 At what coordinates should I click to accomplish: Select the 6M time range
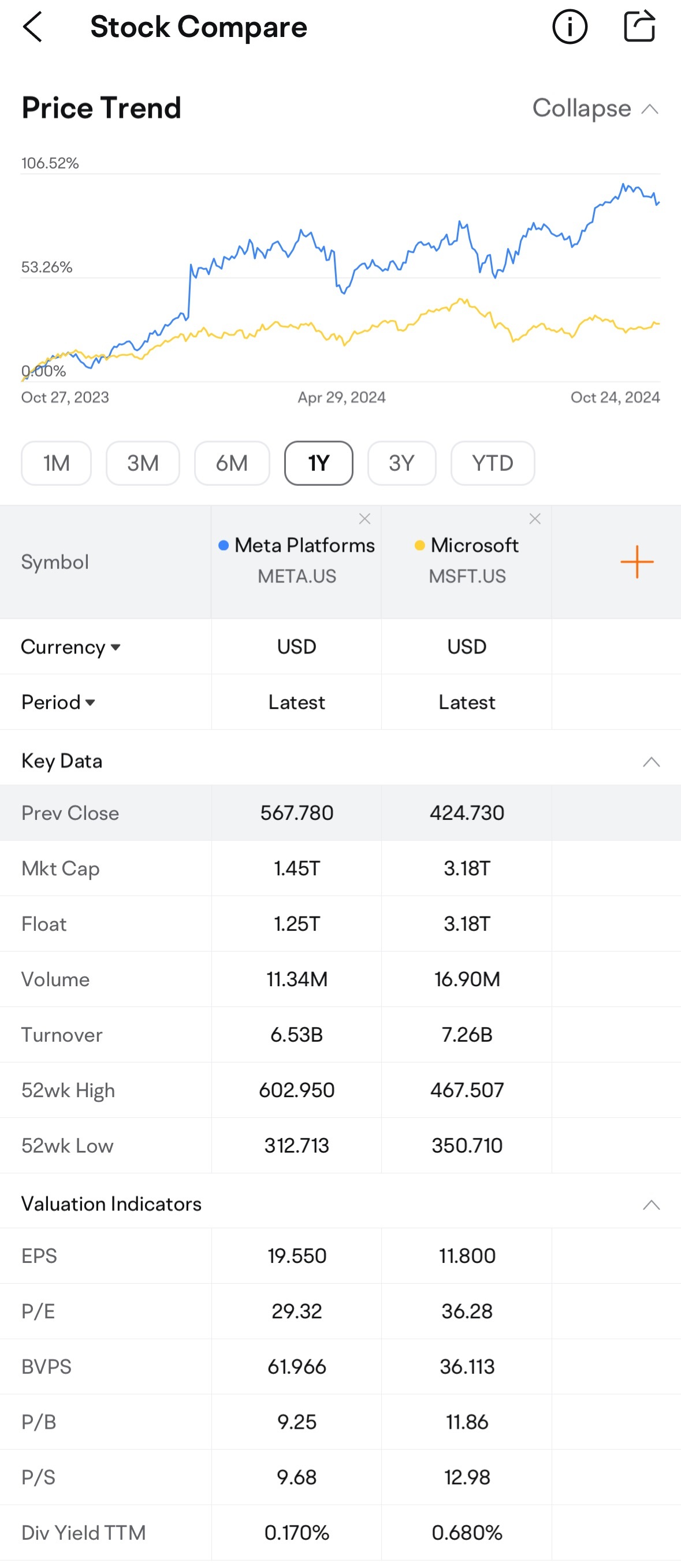tap(232, 463)
